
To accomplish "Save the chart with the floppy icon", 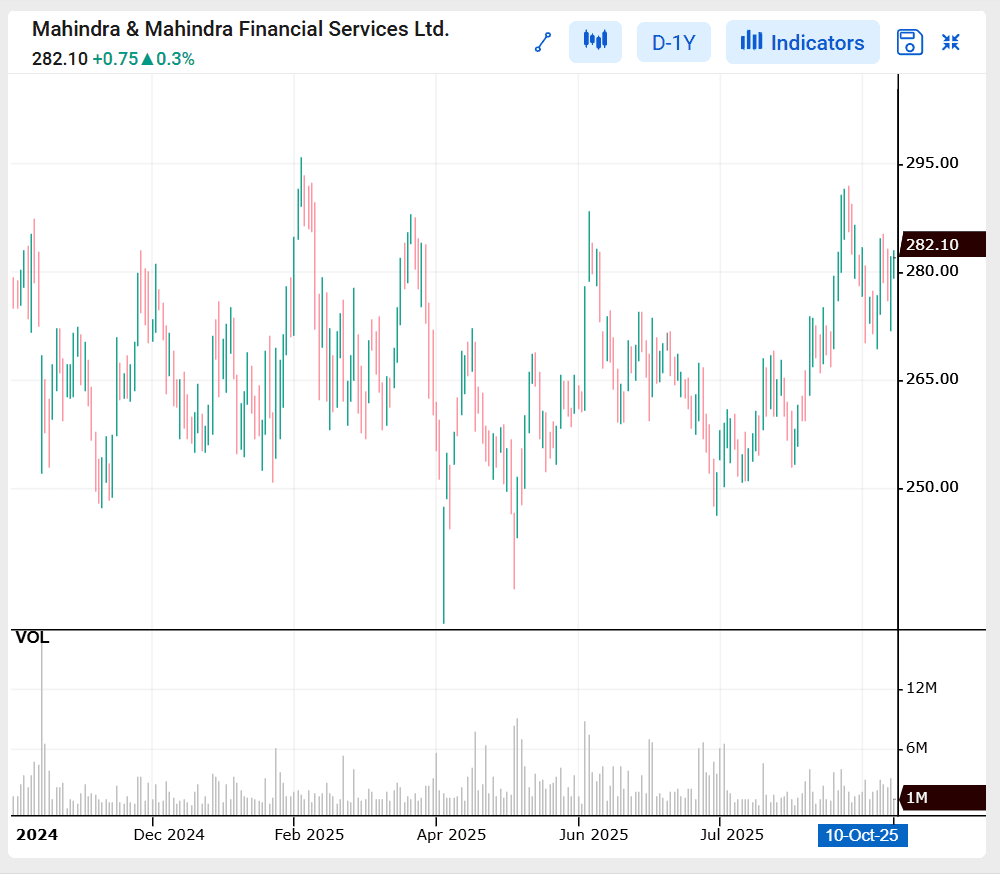I will click(909, 43).
